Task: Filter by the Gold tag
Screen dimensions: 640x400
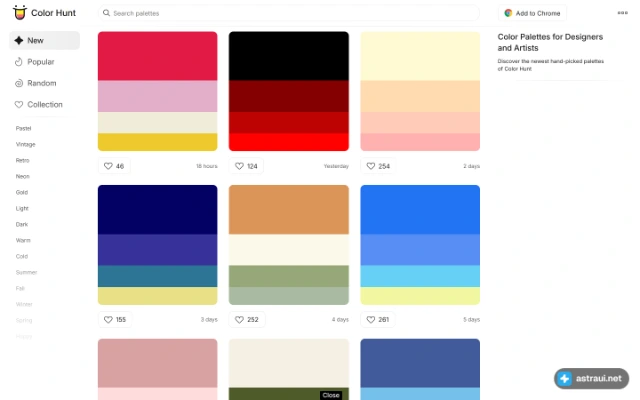Action: [22, 192]
